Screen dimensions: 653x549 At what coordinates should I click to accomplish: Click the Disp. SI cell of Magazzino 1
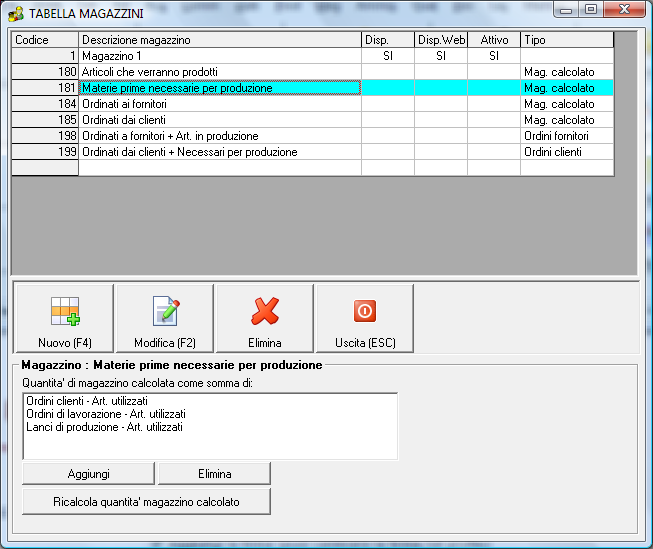[x=388, y=56]
